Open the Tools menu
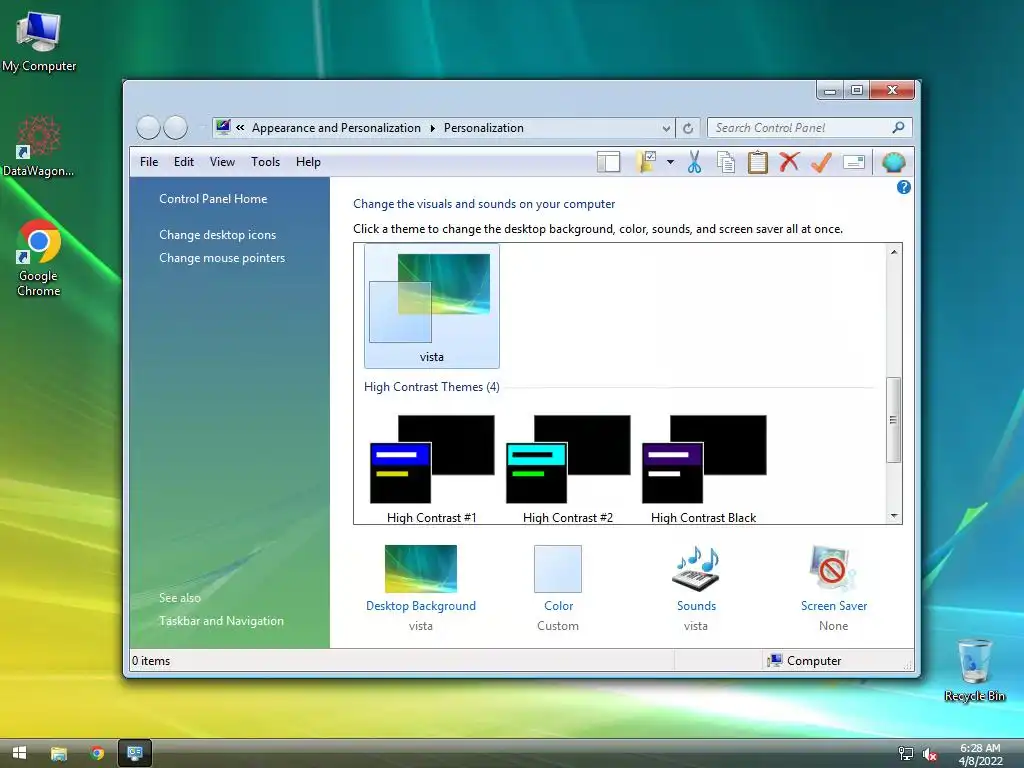Viewport: 1024px width, 768px height. click(265, 162)
